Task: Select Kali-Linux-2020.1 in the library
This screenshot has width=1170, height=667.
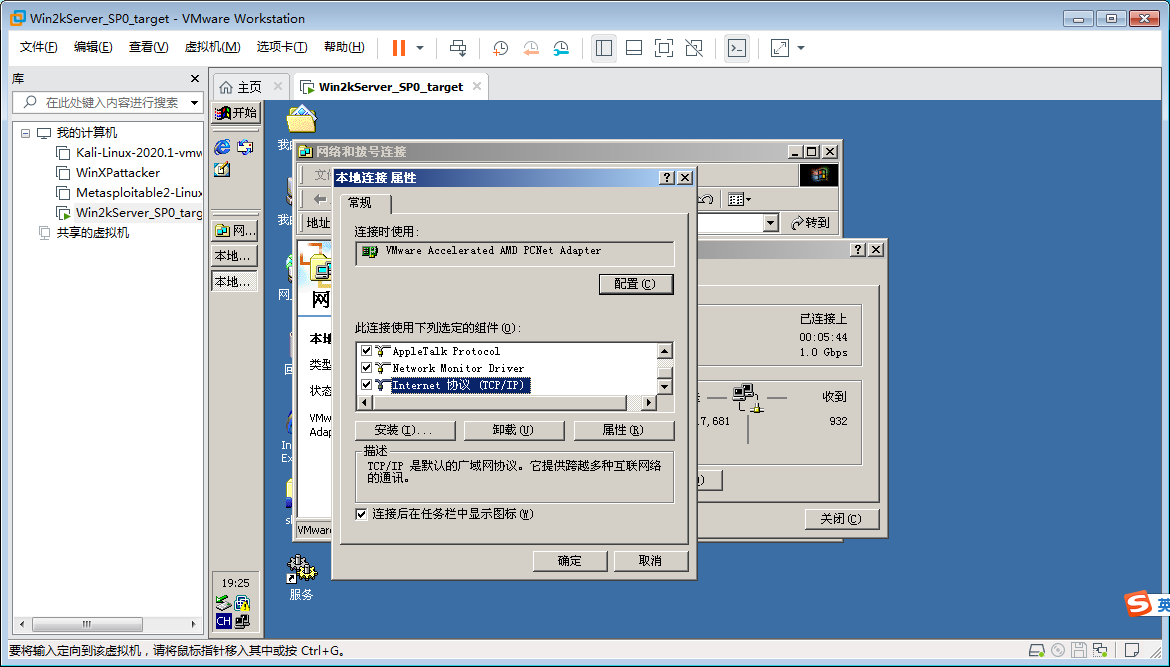Action: (x=138, y=152)
